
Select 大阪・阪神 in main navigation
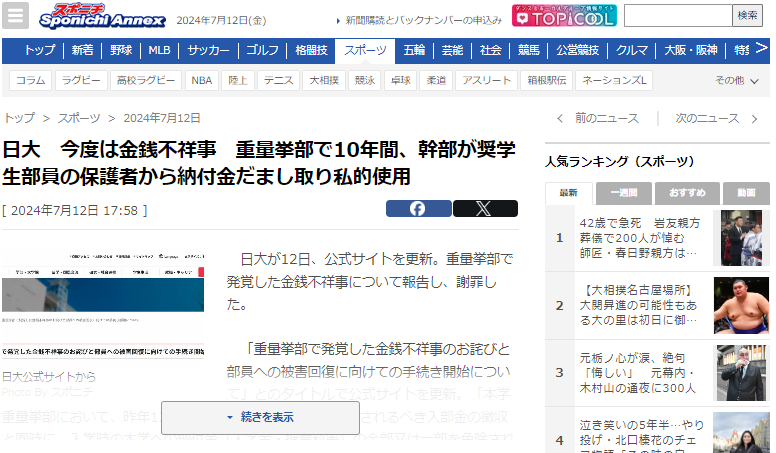691,50
